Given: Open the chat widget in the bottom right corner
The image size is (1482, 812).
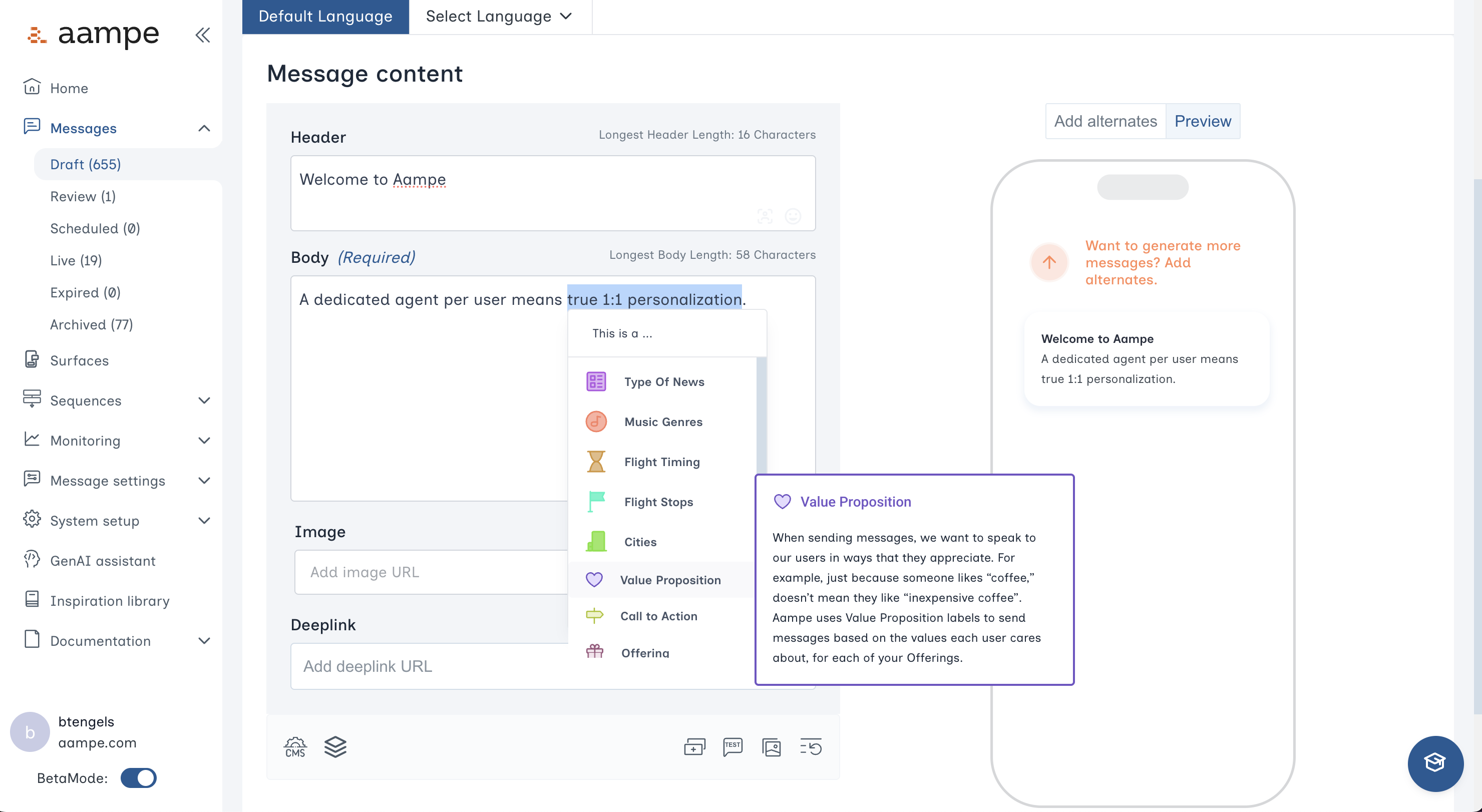Looking at the screenshot, I should click(1435, 763).
